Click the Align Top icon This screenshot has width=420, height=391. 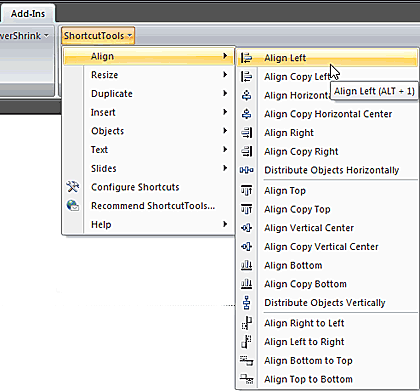tap(247, 191)
